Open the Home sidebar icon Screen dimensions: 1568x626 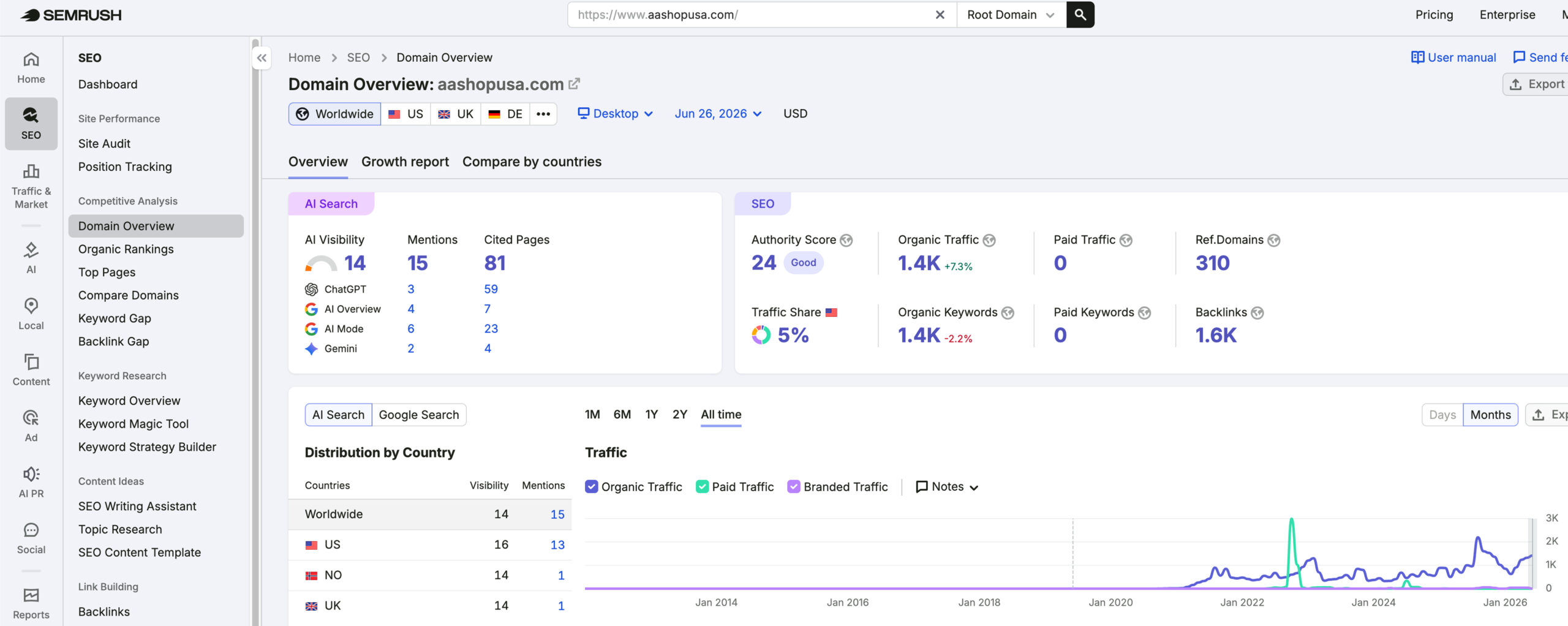[x=31, y=68]
